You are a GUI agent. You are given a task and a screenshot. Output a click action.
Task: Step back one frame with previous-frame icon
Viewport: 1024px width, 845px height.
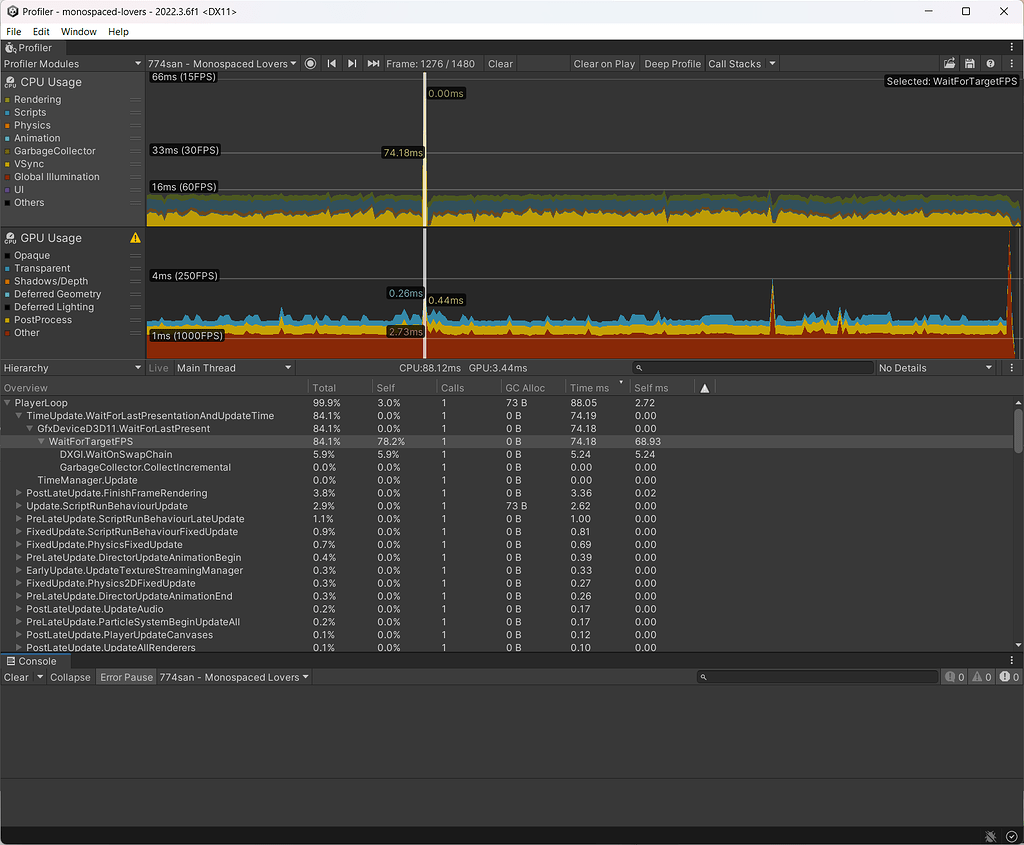(x=331, y=63)
